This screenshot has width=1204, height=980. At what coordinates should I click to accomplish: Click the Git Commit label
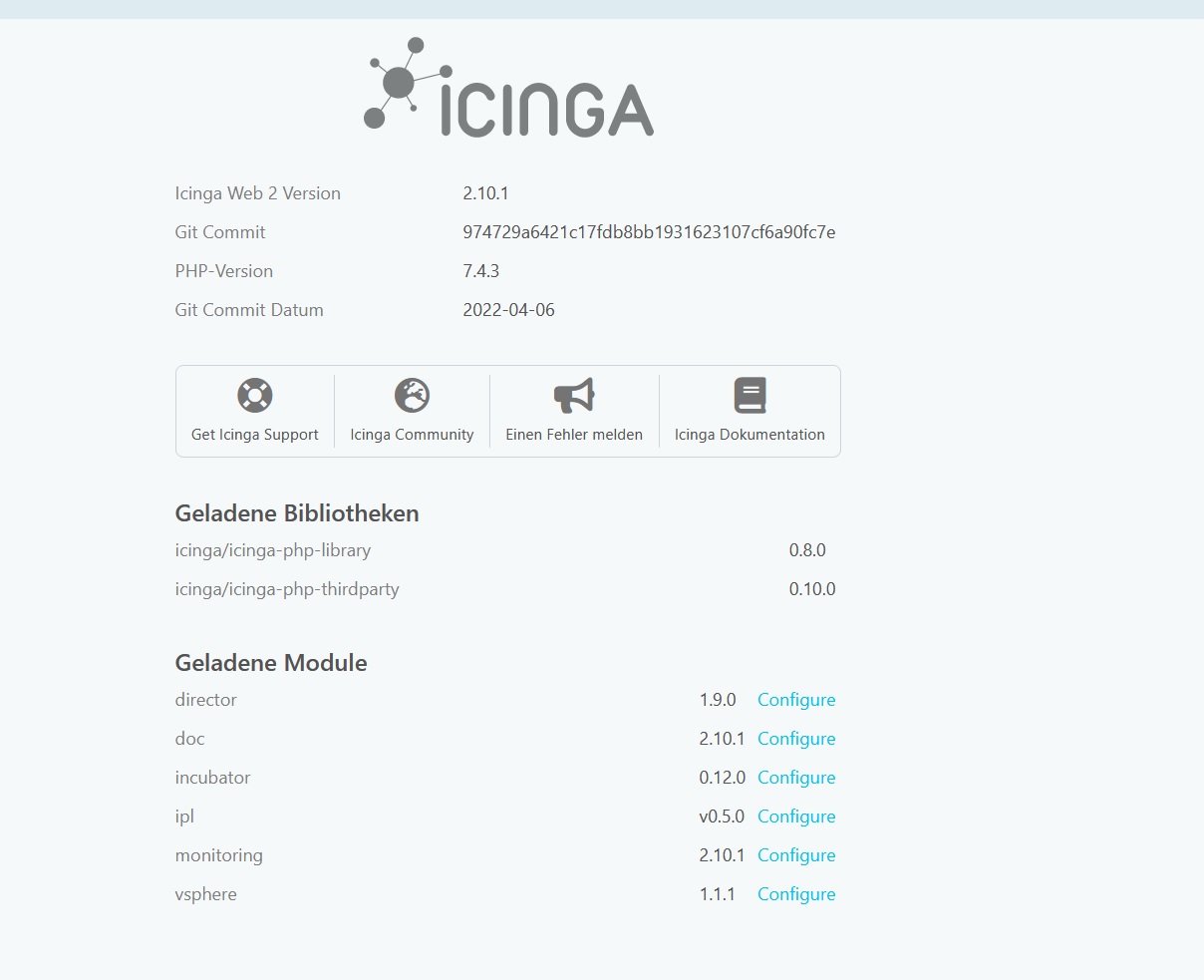point(220,232)
